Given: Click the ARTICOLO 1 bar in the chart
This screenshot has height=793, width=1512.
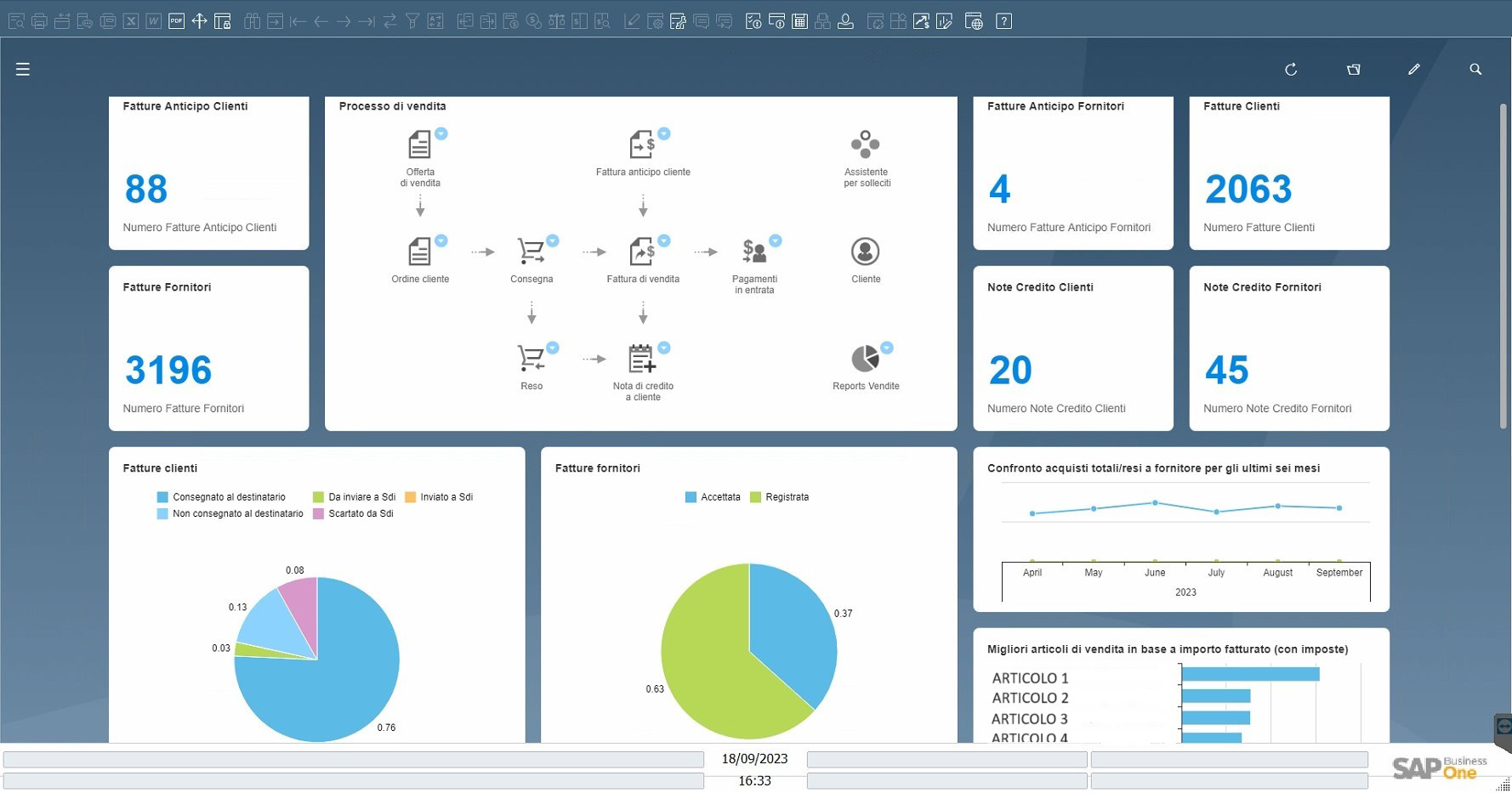Looking at the screenshot, I should pos(1251,674).
